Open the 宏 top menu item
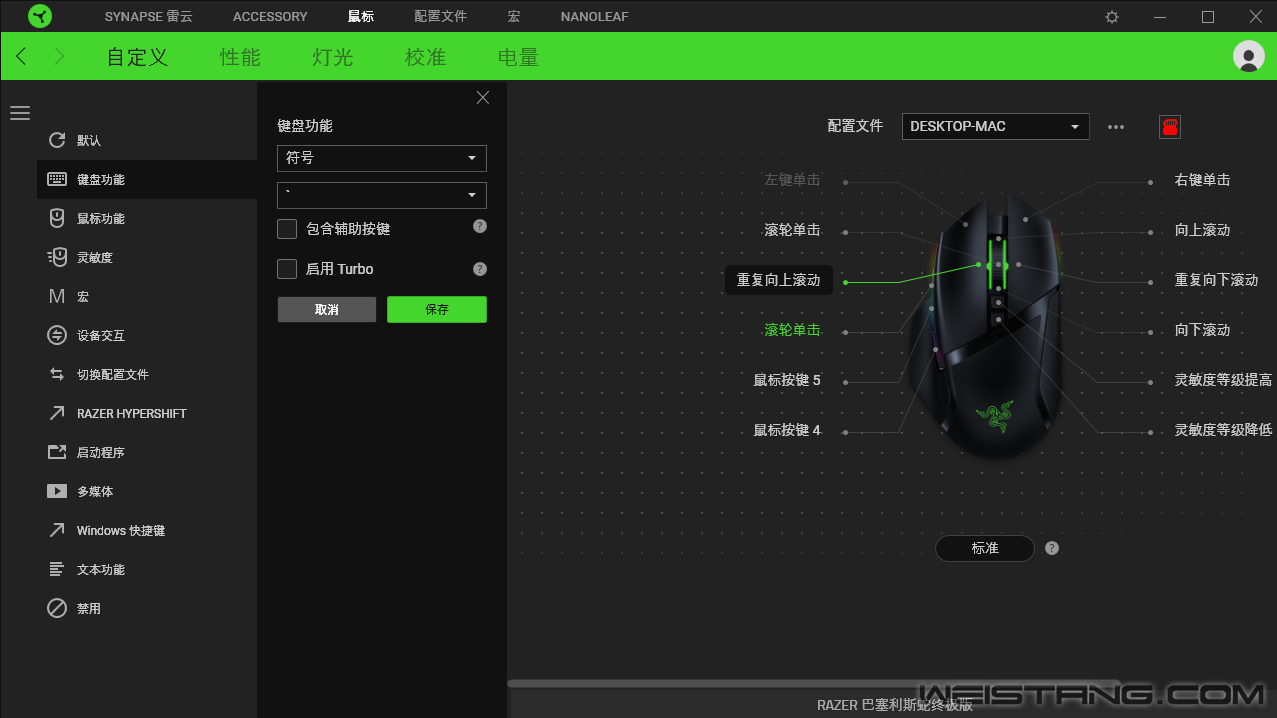This screenshot has width=1277, height=718. (513, 17)
